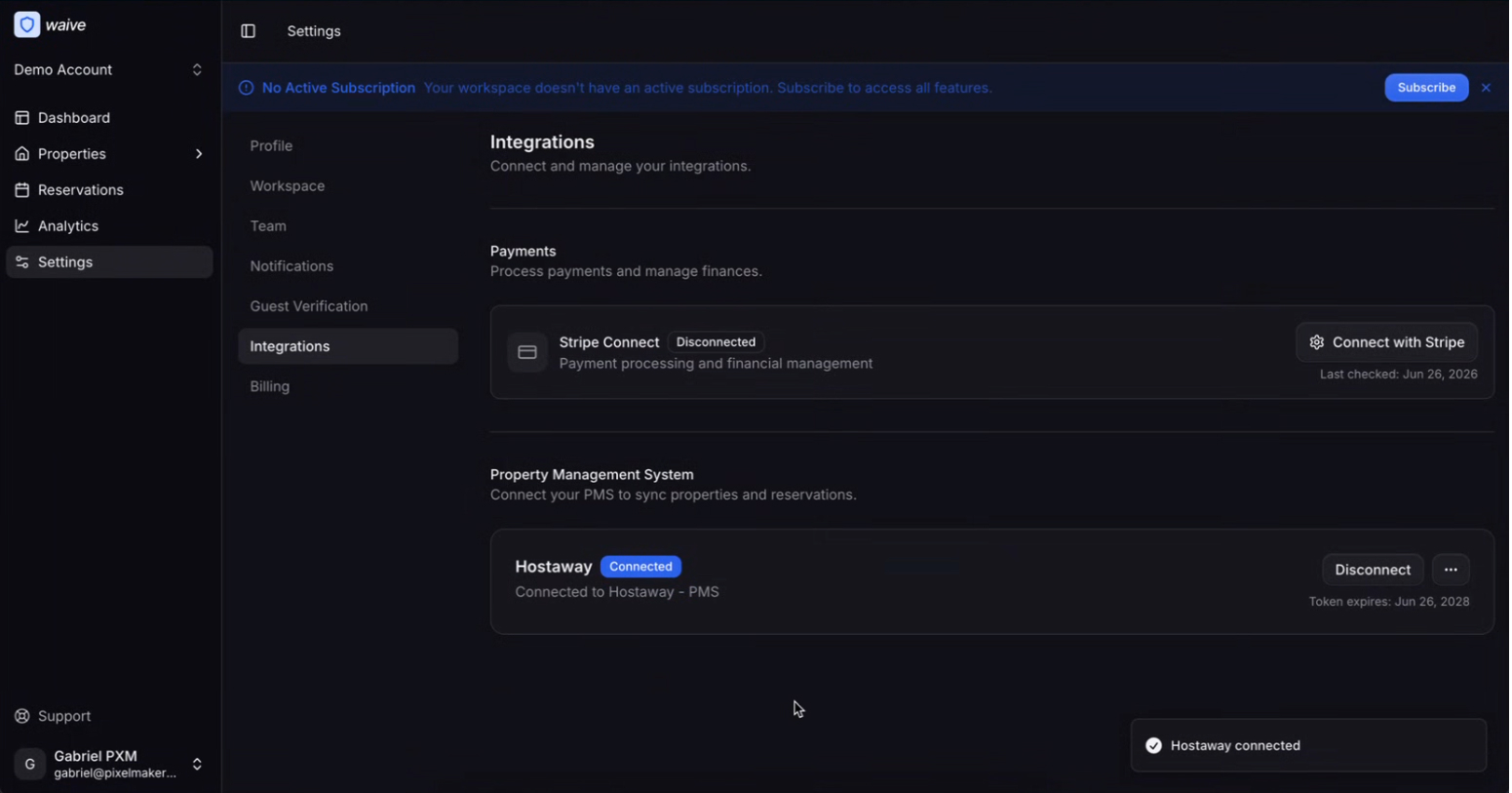This screenshot has width=1512, height=793.
Task: Toggle the sidebar panel icon
Action: [x=248, y=31]
